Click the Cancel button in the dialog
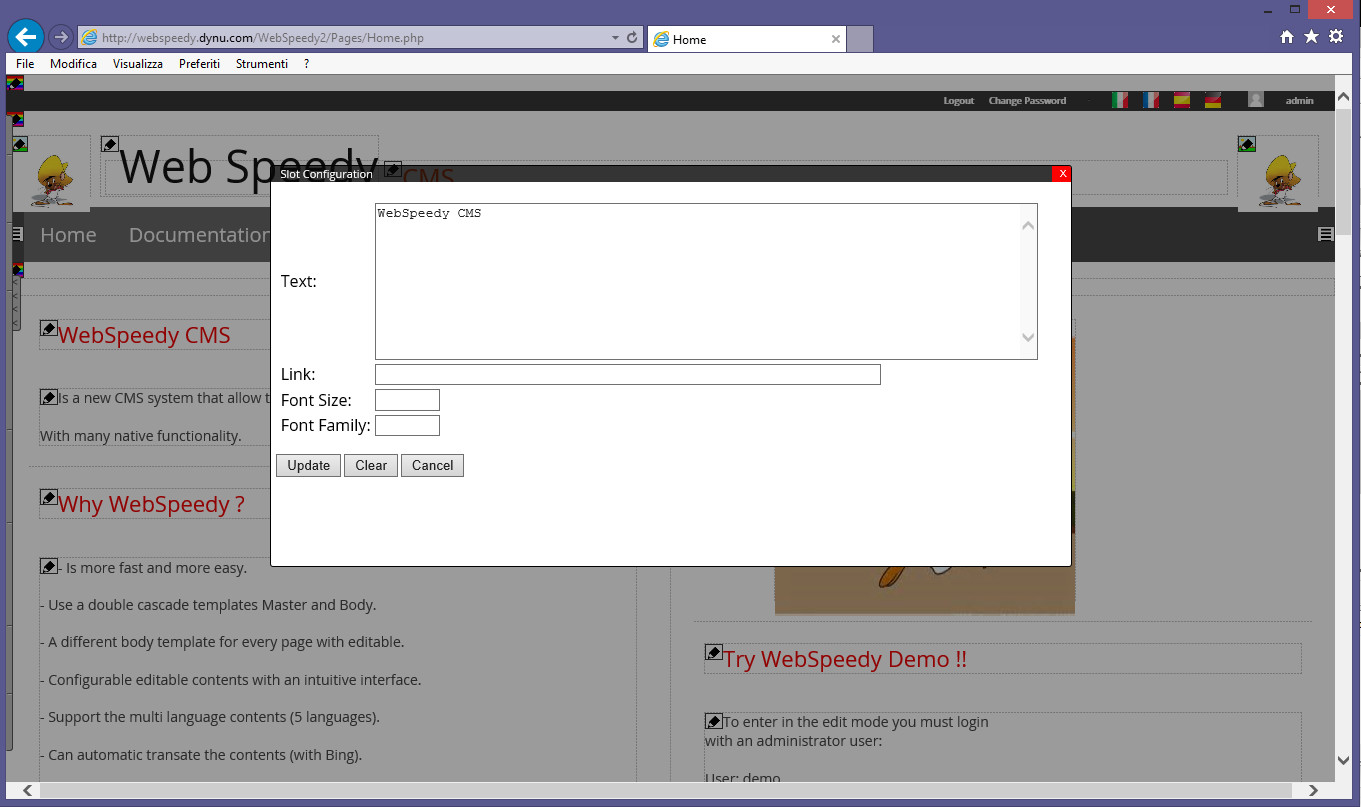This screenshot has width=1361, height=807. tap(432, 465)
